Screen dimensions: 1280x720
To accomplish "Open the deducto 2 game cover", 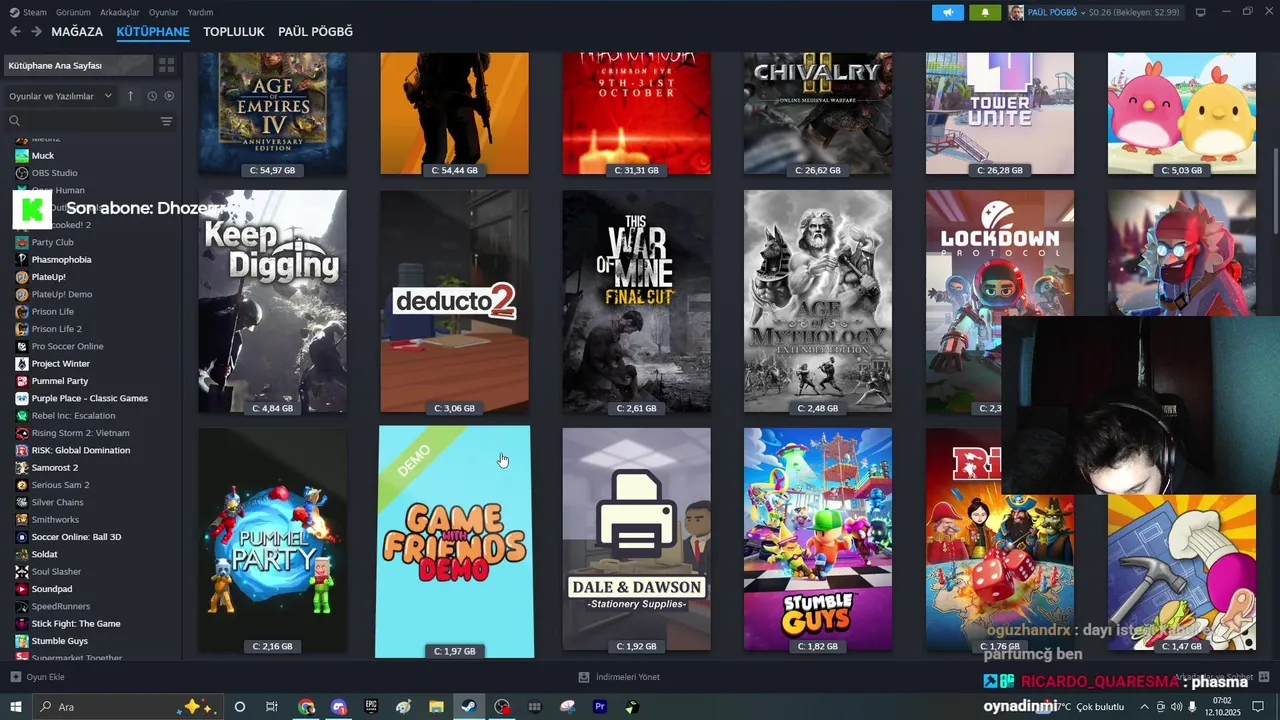I will (x=455, y=302).
